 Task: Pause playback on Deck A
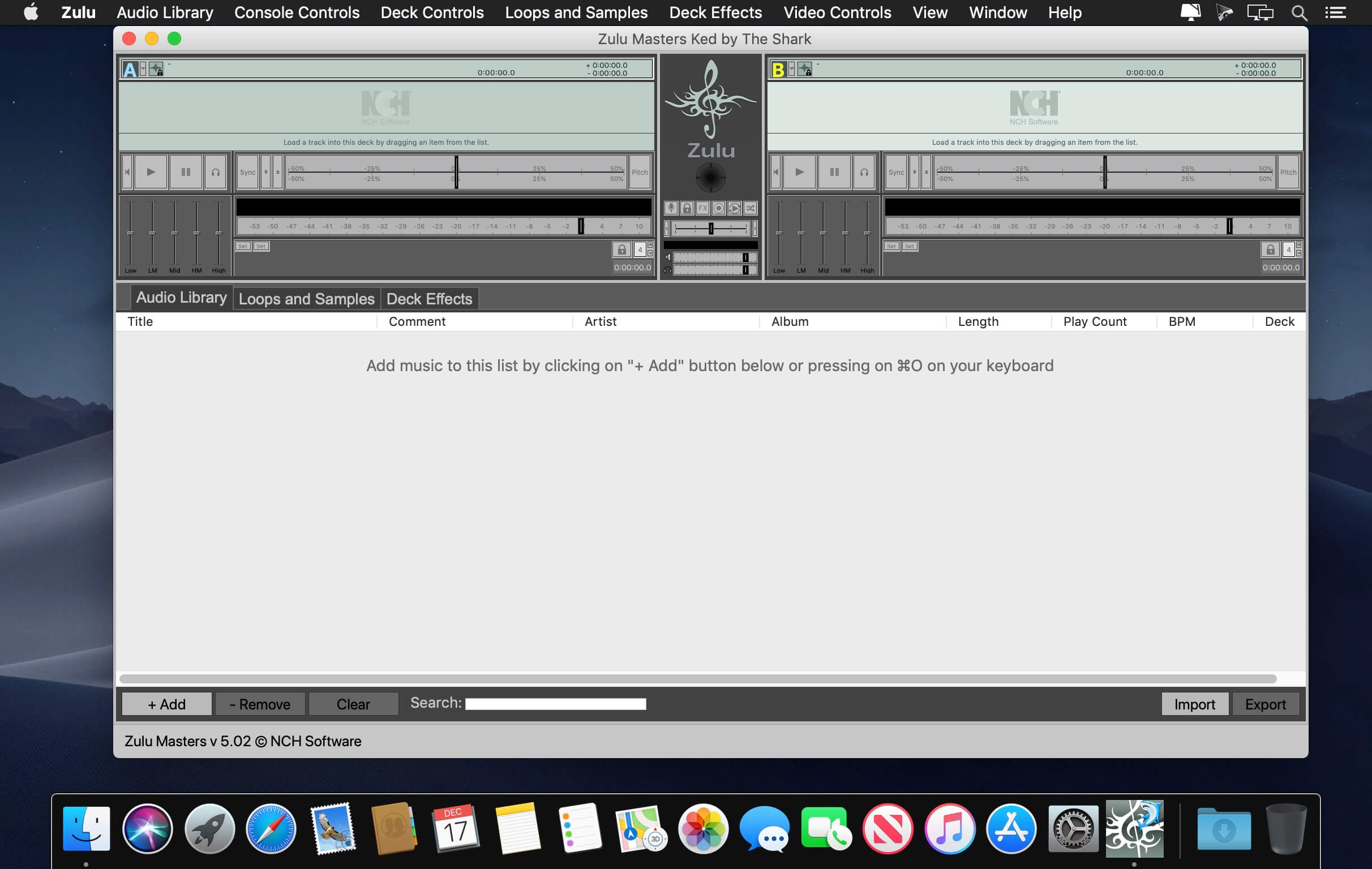(x=186, y=171)
